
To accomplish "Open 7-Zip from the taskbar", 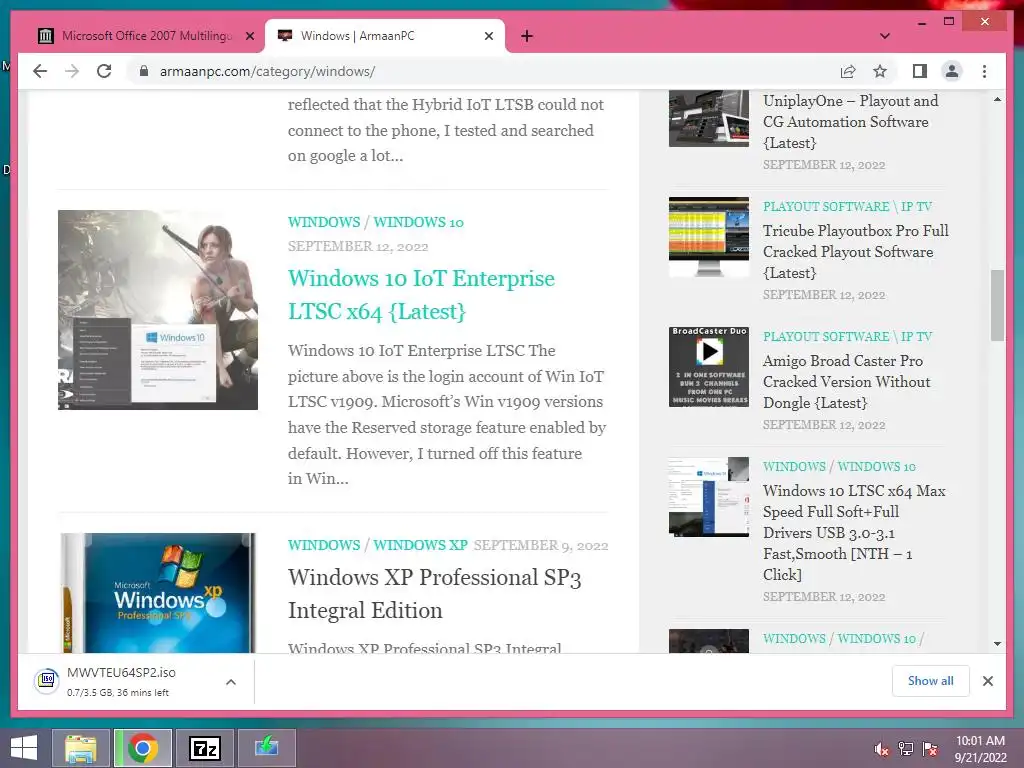I will 204,748.
